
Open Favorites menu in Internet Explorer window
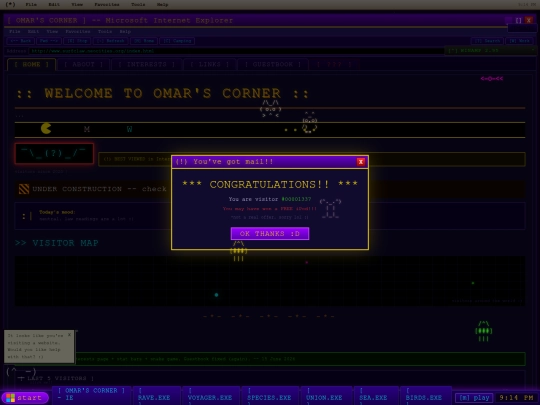click(x=78, y=31)
